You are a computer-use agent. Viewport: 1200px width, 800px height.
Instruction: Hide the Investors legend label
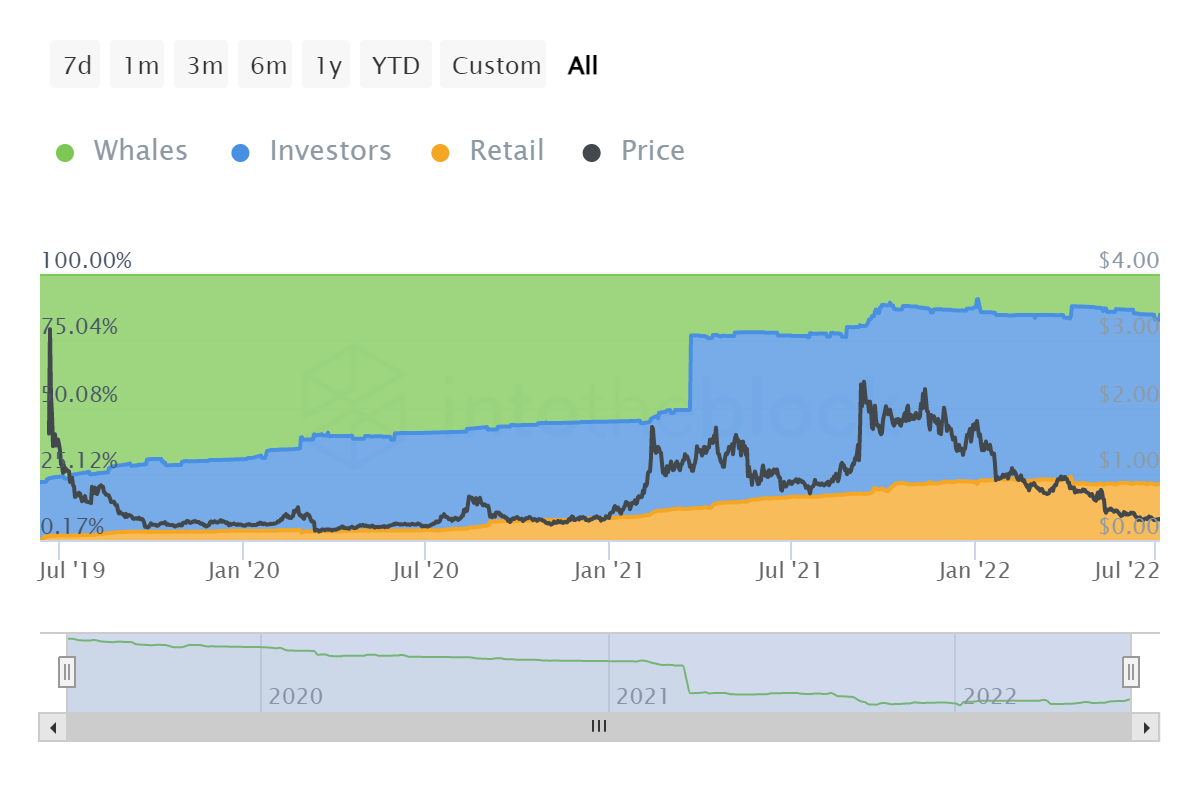(330, 151)
